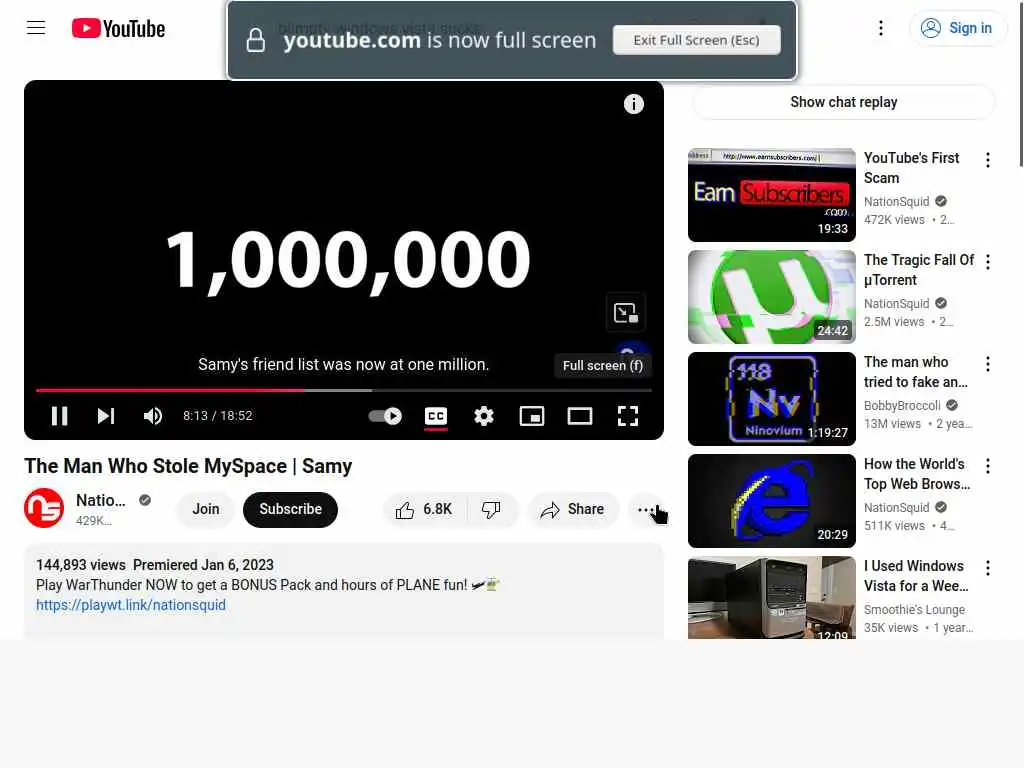Seek on the video progress bar

click(344, 390)
